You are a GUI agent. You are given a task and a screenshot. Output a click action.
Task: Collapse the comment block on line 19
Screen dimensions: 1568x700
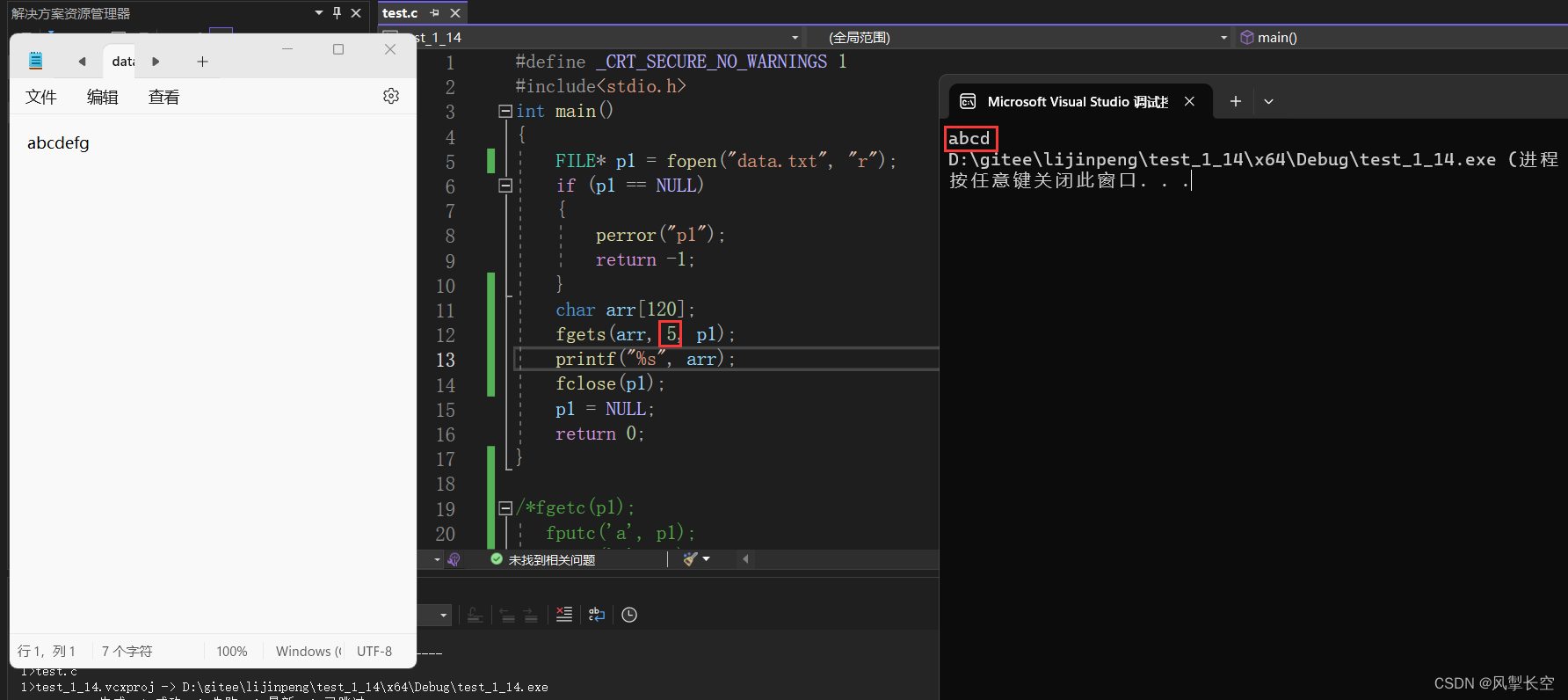505,507
